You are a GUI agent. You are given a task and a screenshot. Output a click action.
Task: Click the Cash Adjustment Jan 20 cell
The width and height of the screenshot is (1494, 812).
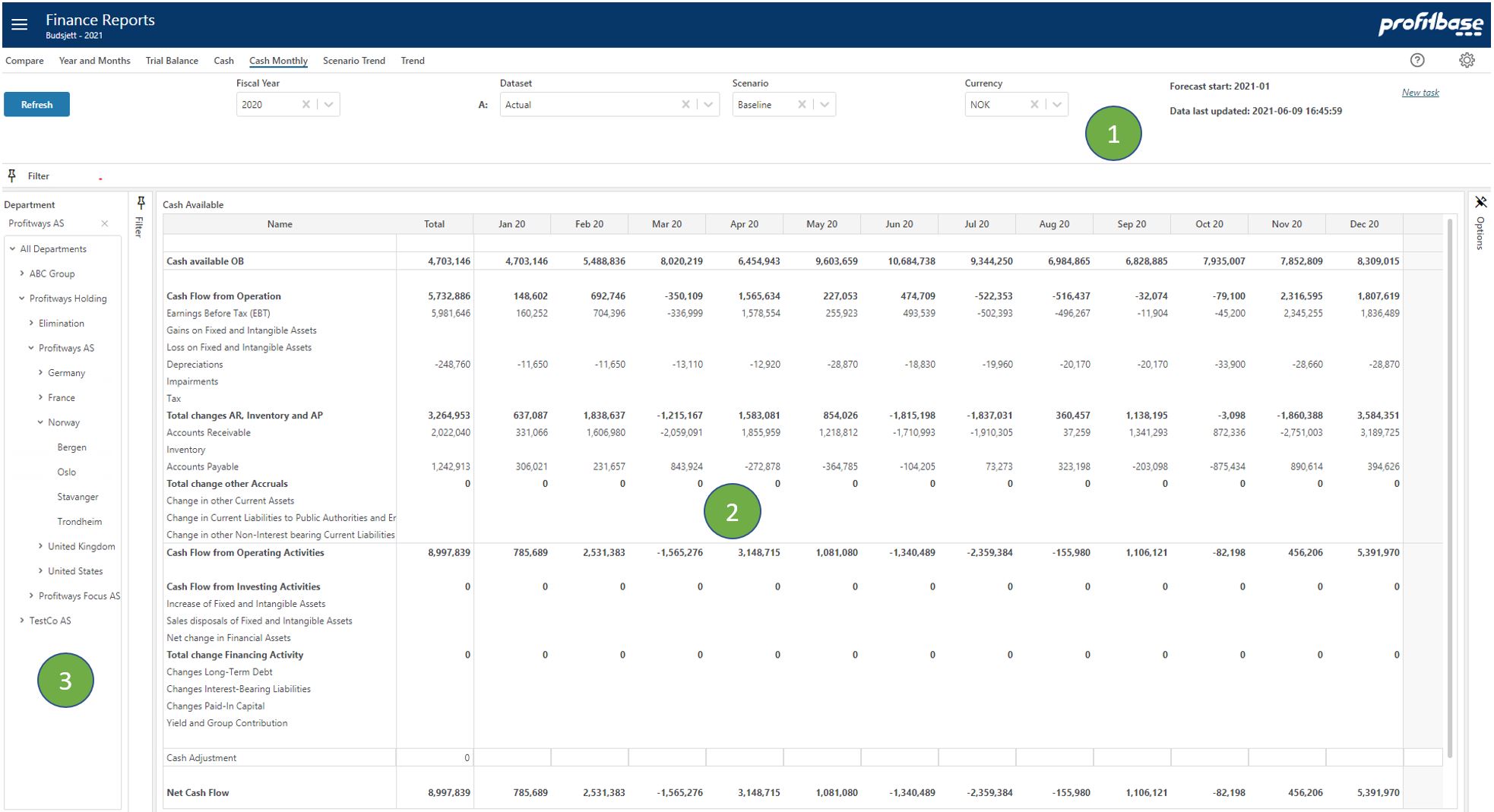[x=512, y=758]
